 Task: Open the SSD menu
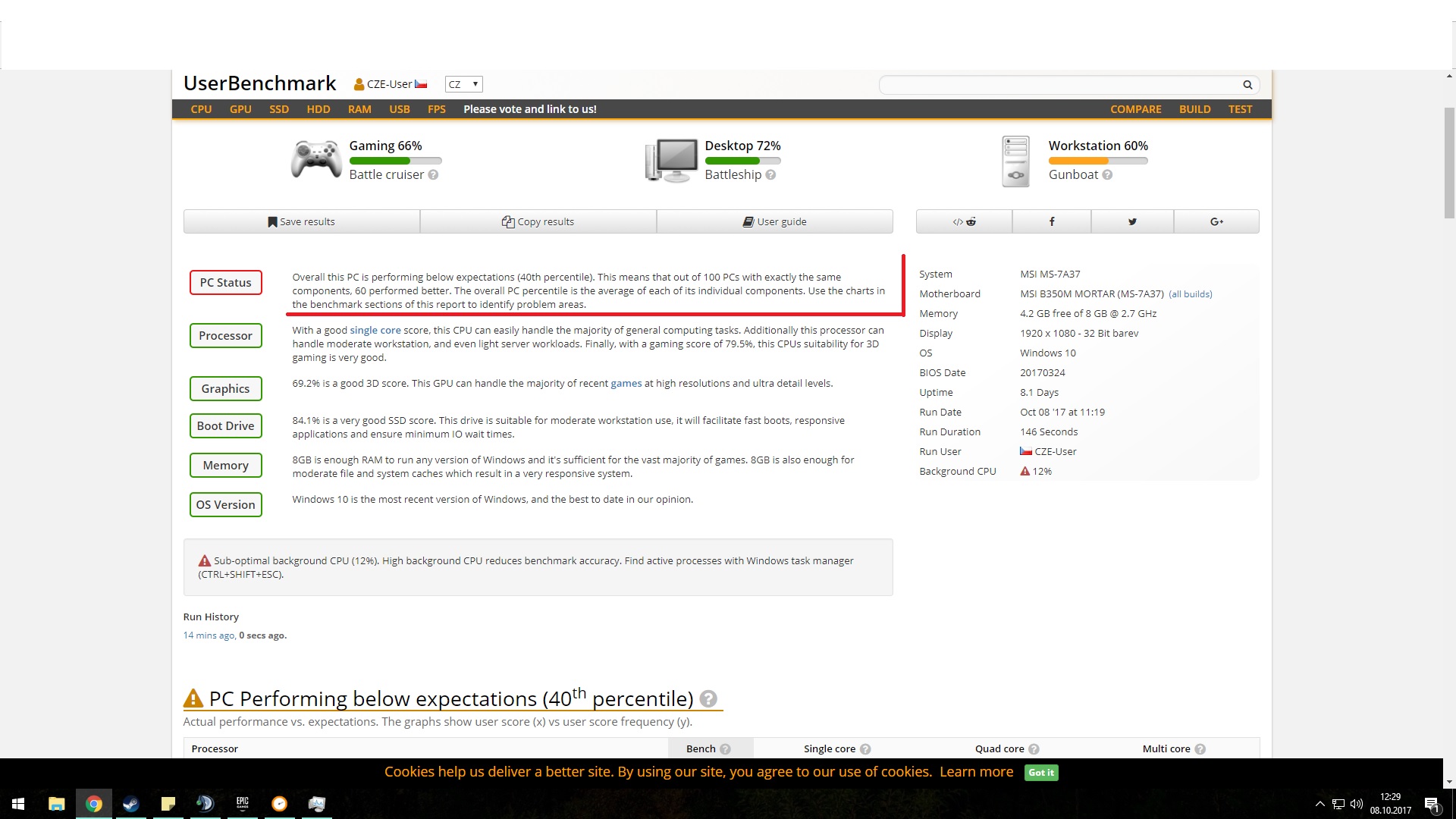click(279, 109)
